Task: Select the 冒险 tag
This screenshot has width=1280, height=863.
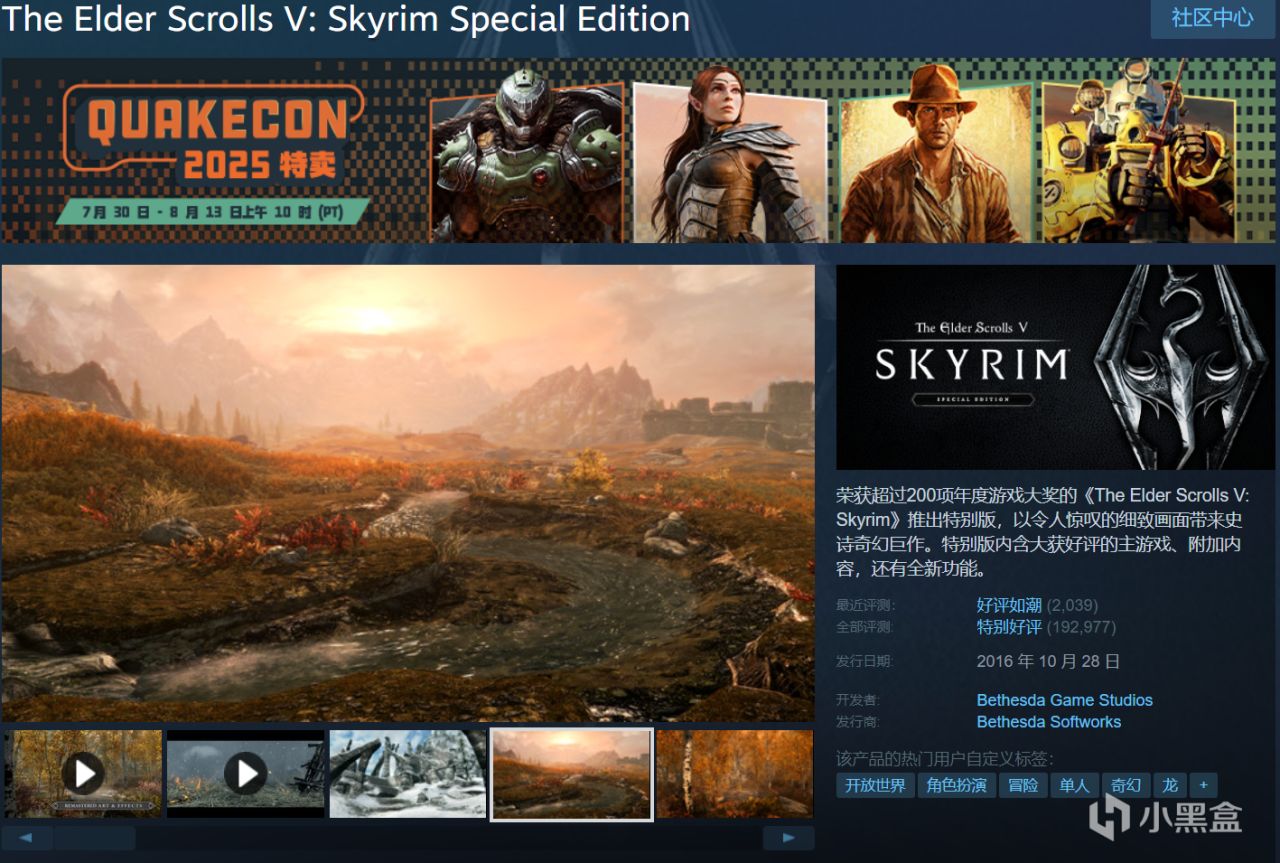Action: coord(1023,785)
